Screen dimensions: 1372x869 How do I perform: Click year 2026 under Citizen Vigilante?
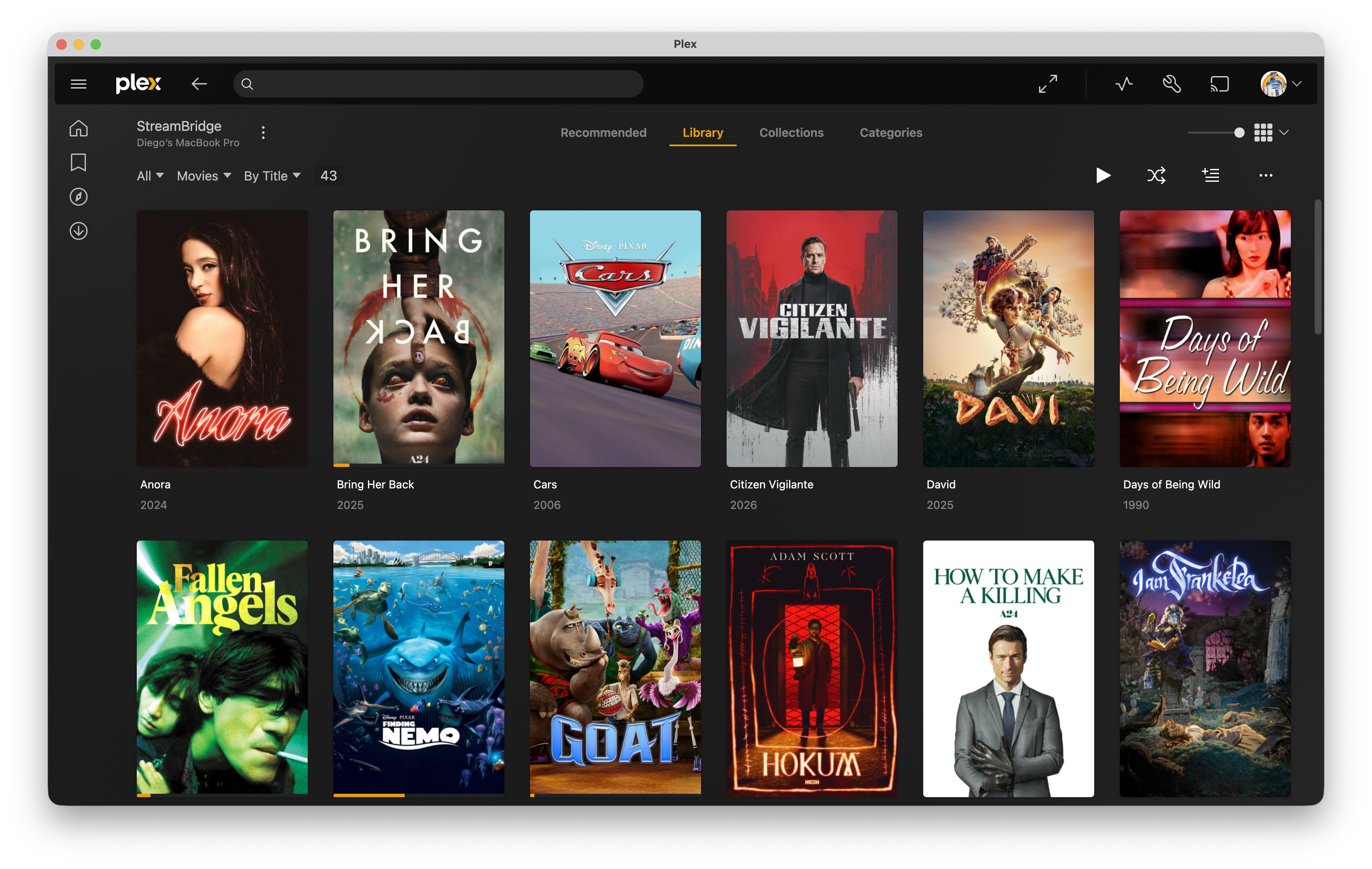point(744,505)
